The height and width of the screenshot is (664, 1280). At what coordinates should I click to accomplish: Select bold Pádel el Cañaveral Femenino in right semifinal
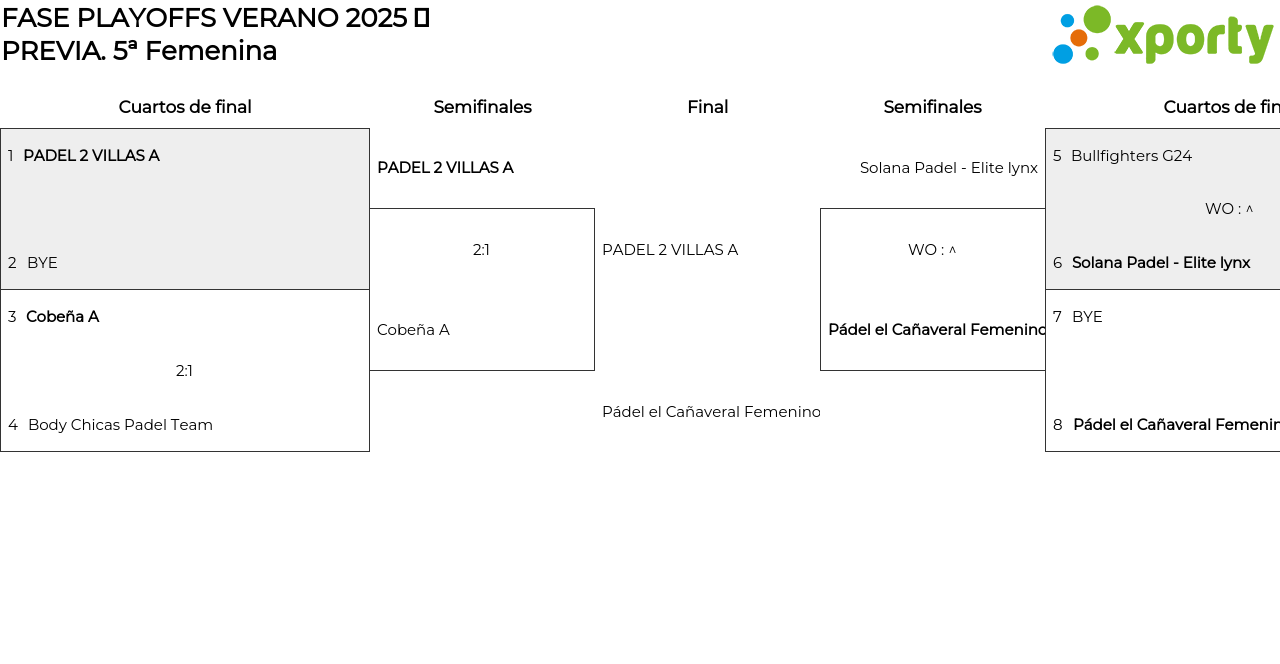[937, 330]
